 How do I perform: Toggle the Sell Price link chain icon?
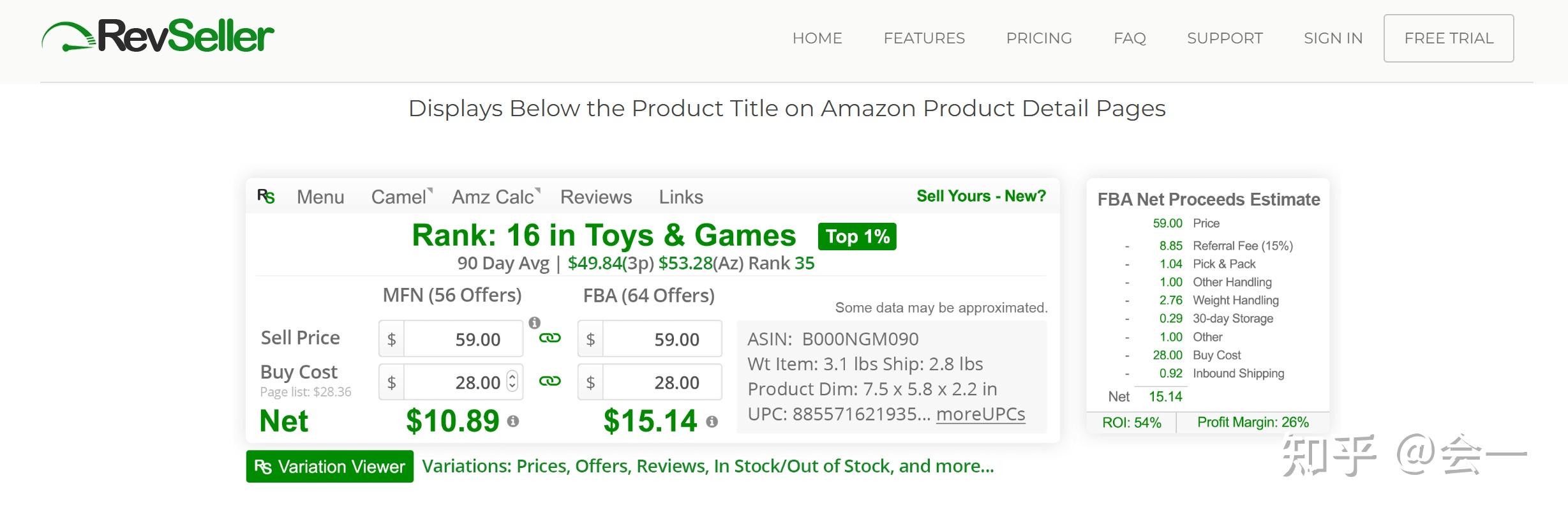tap(549, 338)
